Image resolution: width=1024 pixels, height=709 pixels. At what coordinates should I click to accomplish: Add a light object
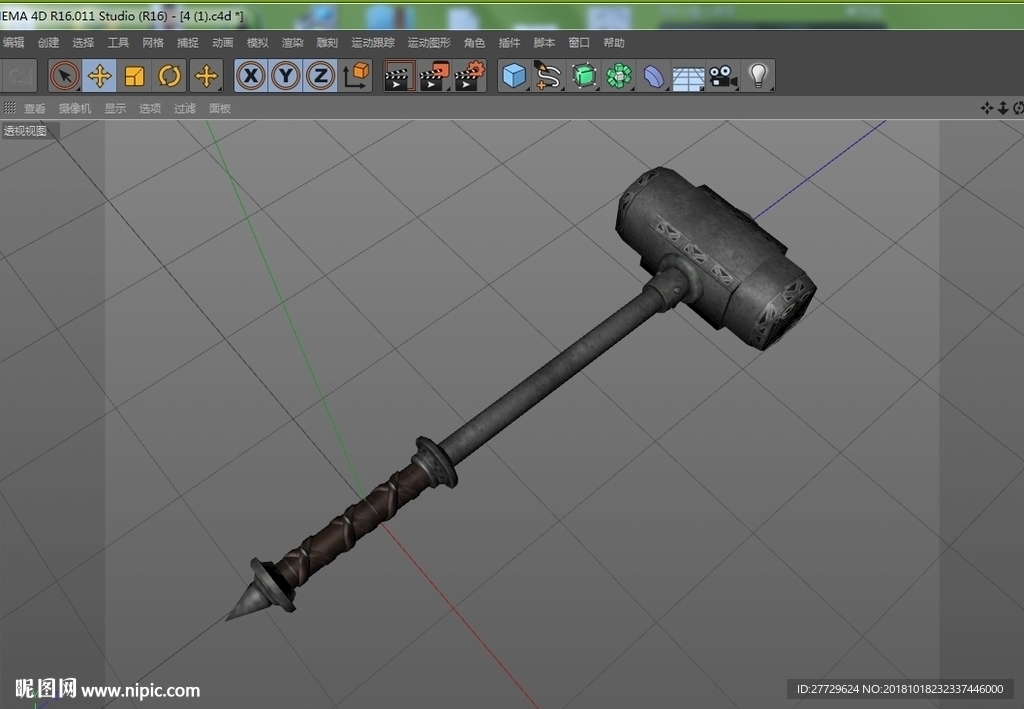coord(758,76)
